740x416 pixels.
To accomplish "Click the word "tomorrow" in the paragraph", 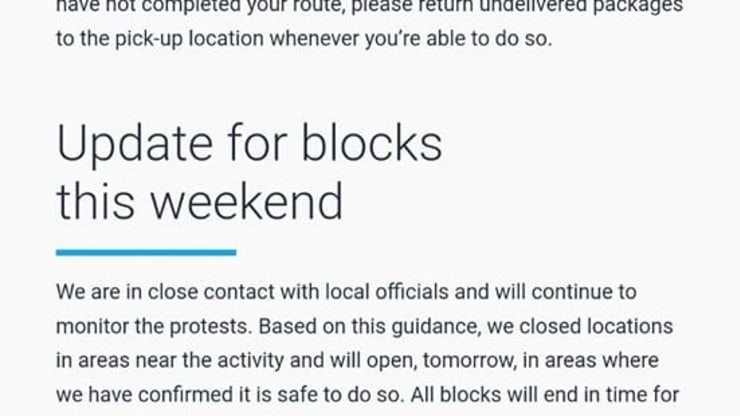I will pos(467,361).
